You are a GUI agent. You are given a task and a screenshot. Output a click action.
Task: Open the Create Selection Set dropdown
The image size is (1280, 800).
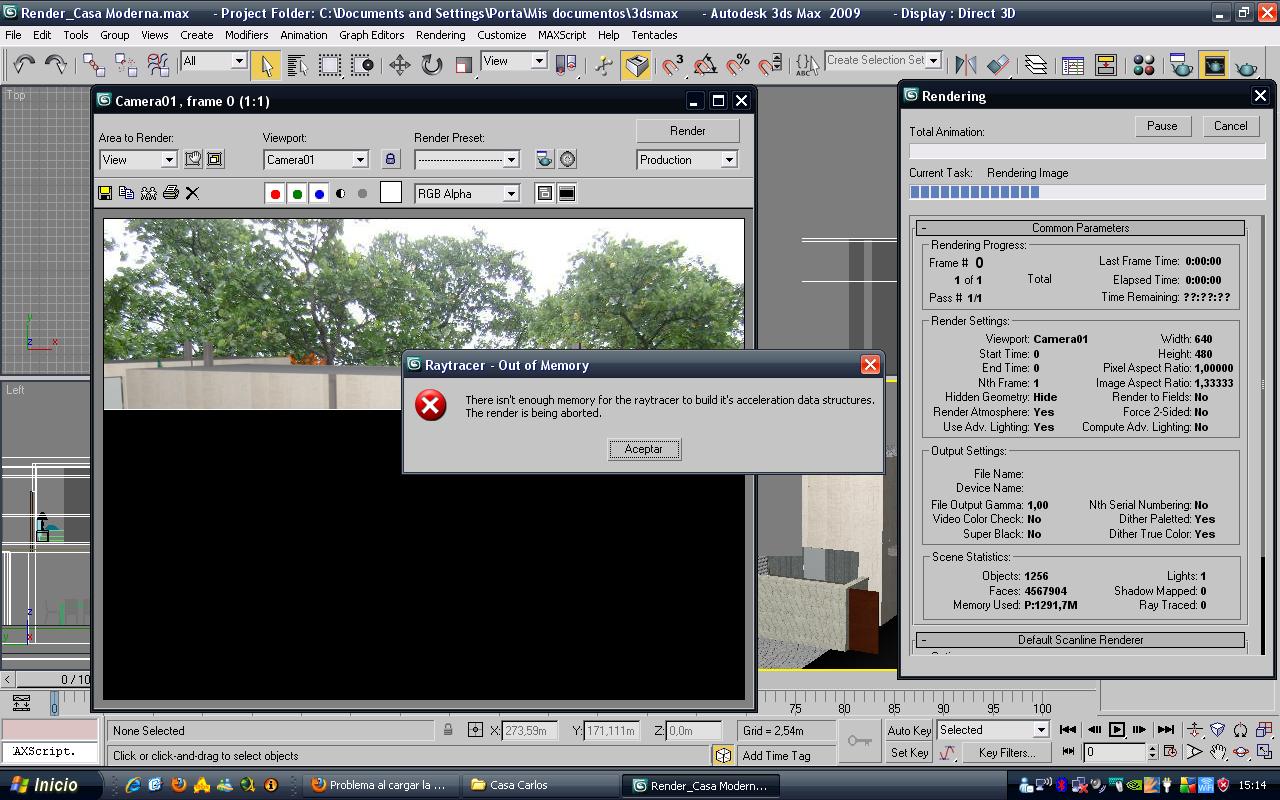pyautogui.click(x=884, y=60)
